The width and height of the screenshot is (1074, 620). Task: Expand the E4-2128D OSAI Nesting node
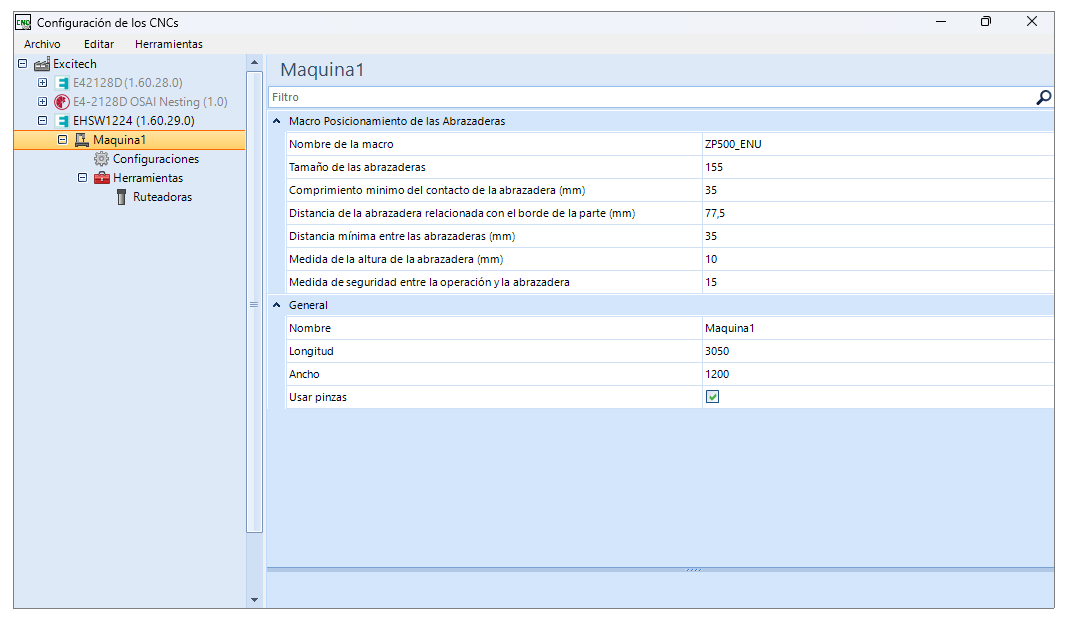(x=42, y=102)
